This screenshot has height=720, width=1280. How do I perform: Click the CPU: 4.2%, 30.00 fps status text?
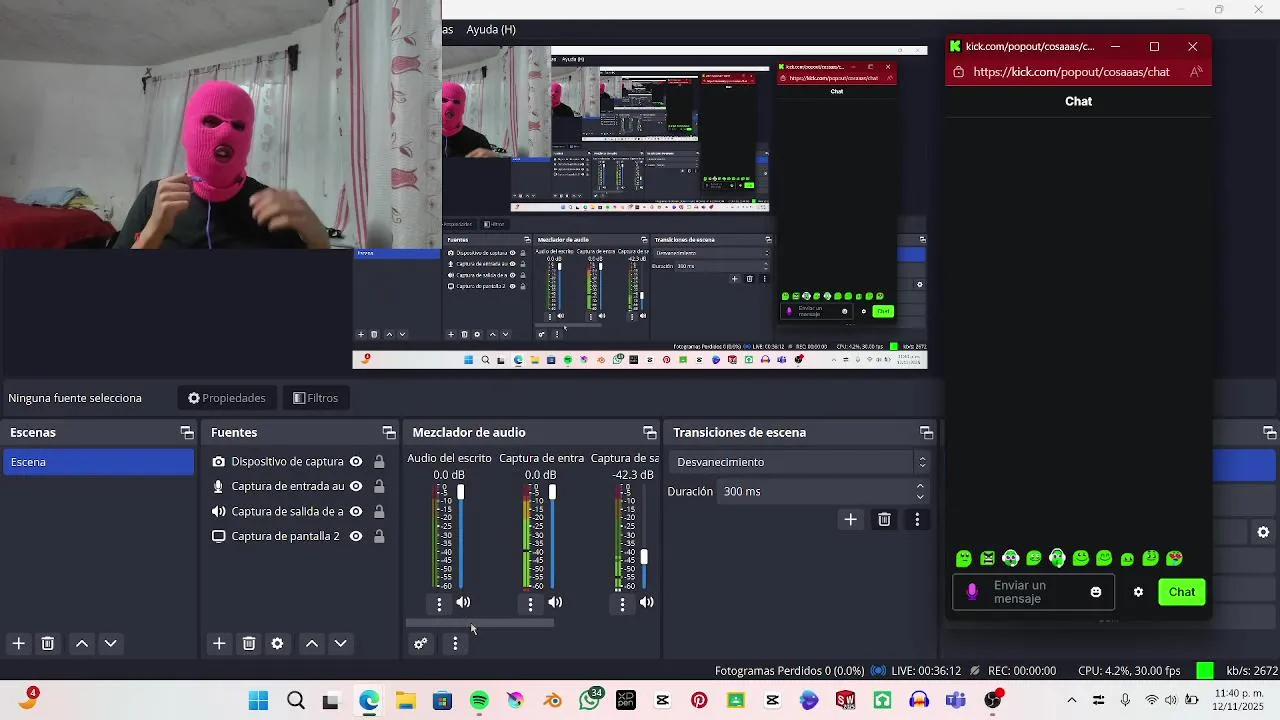coord(1129,671)
